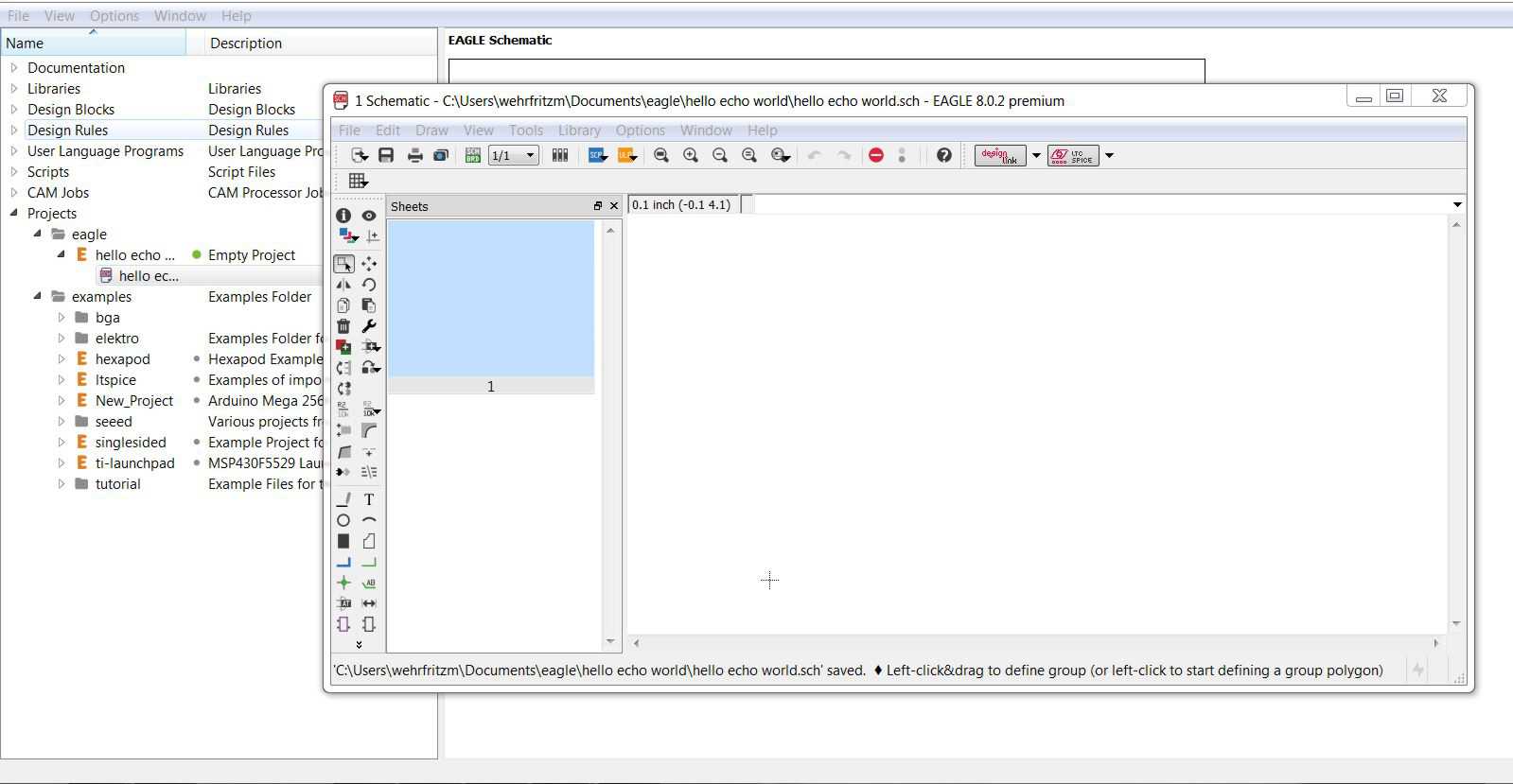Select the Move tool with four arrows
Screen dimensions: 1513x784
(x=369, y=264)
